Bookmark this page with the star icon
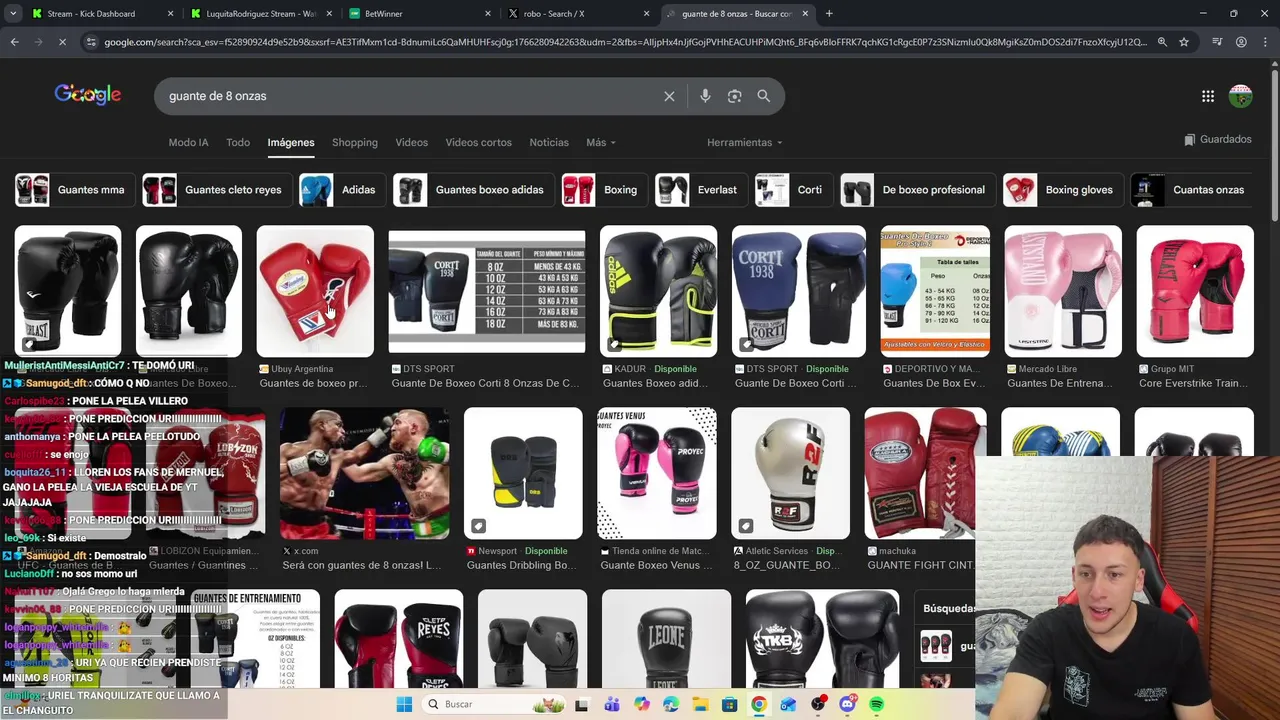 (x=1184, y=42)
